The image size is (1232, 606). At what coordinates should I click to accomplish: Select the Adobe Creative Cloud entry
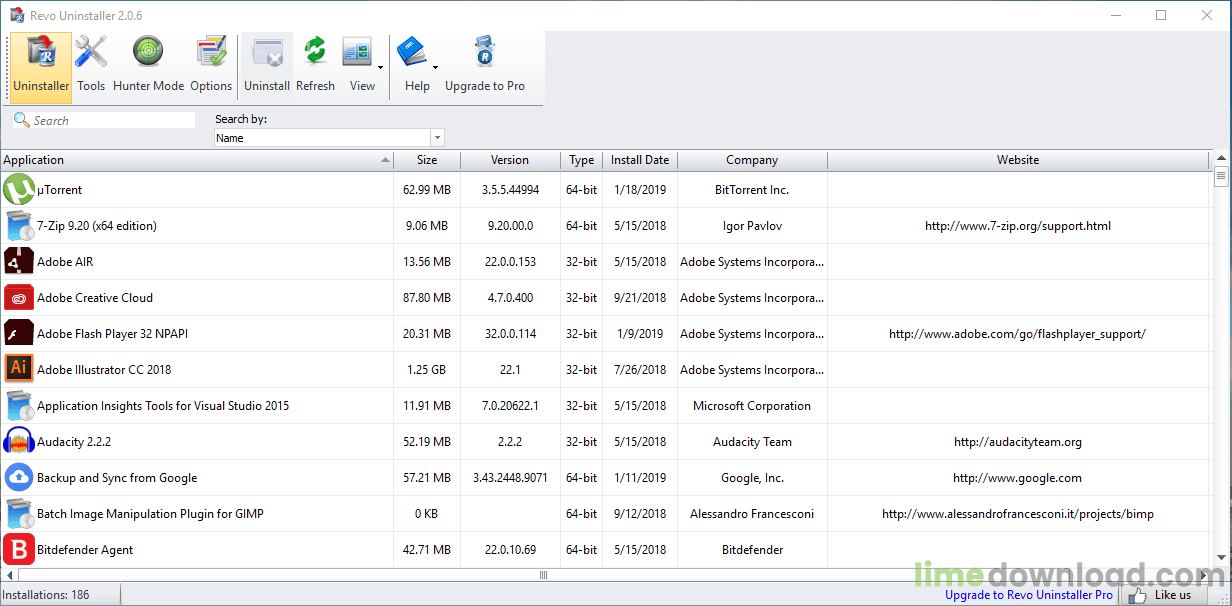coord(94,297)
